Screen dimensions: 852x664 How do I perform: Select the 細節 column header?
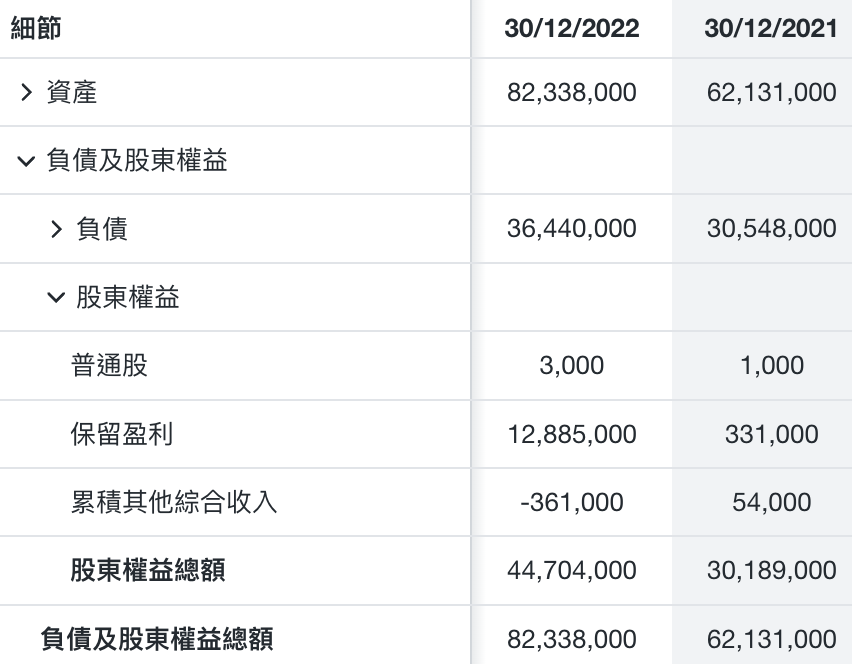click(36, 28)
